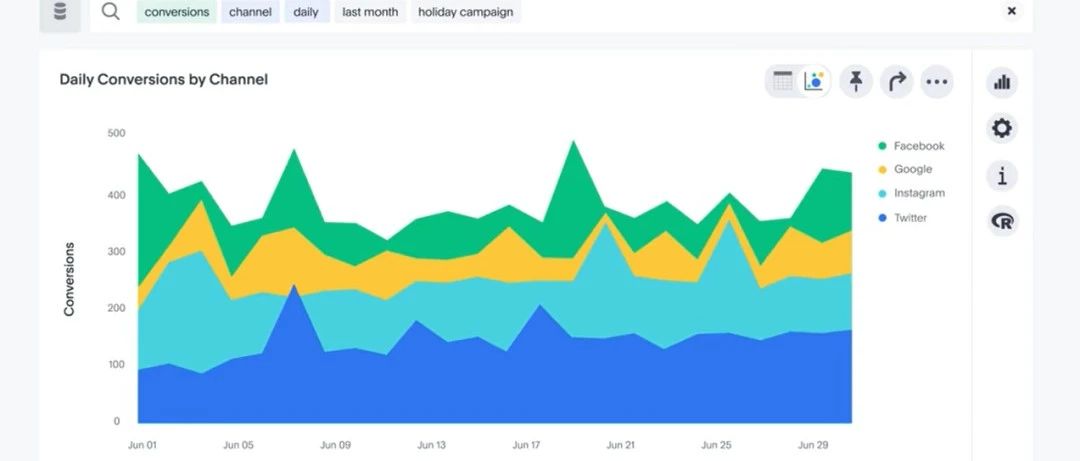
Task: Open the data source database icon
Action: [x=60, y=12]
